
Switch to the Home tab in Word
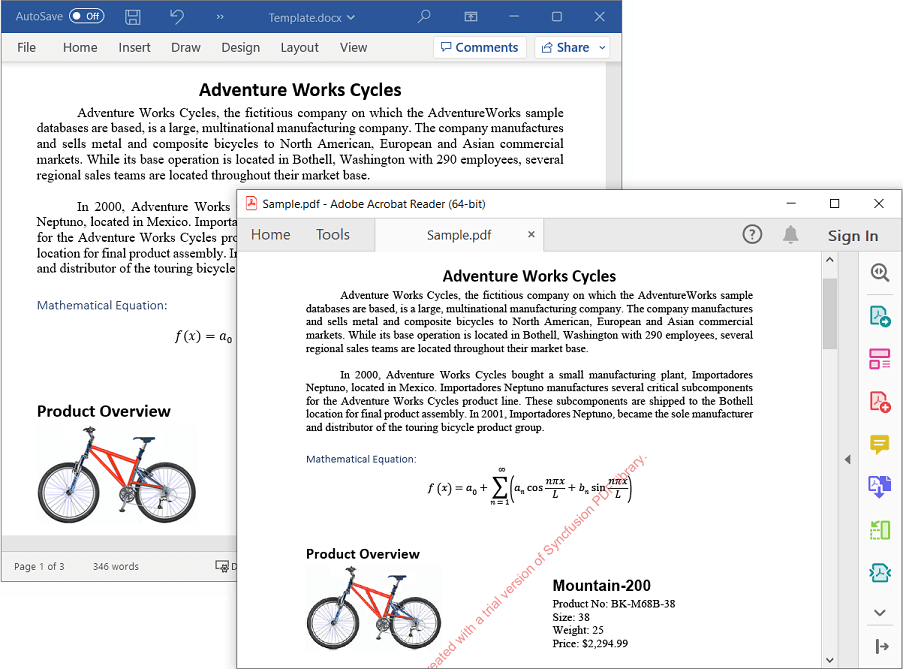[80, 47]
